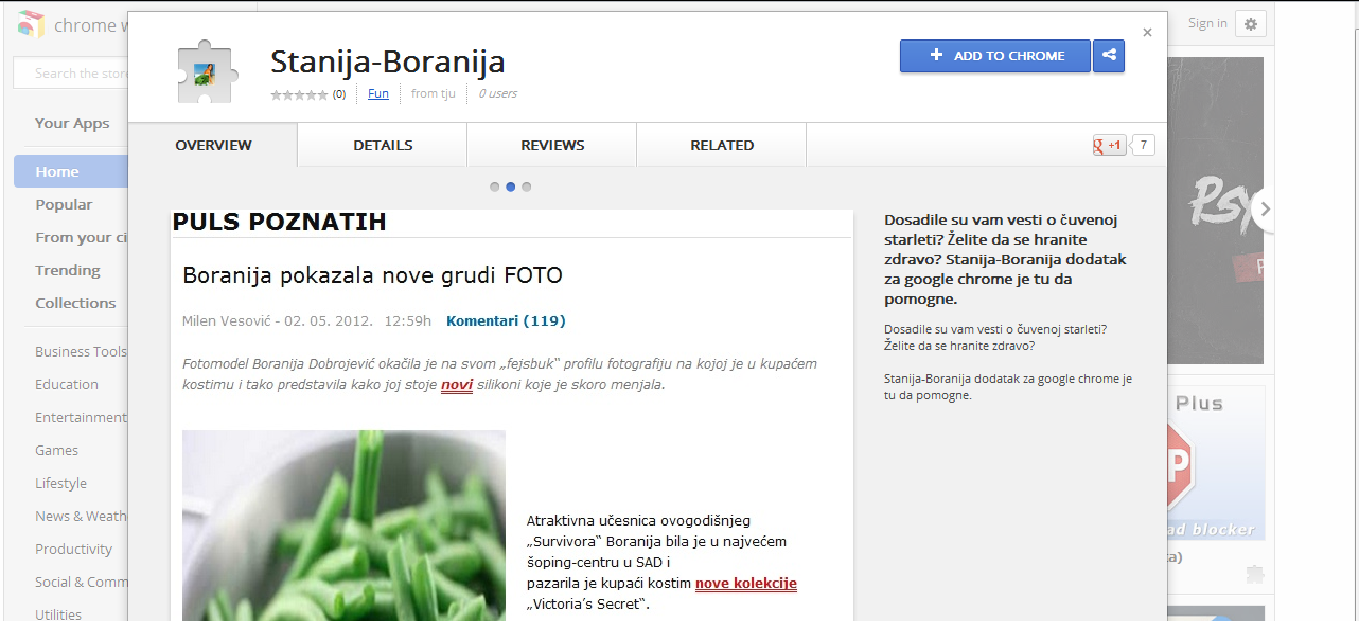Image resolution: width=1360 pixels, height=624 pixels.
Task: Click the Google +1 button
Action: [1109, 145]
